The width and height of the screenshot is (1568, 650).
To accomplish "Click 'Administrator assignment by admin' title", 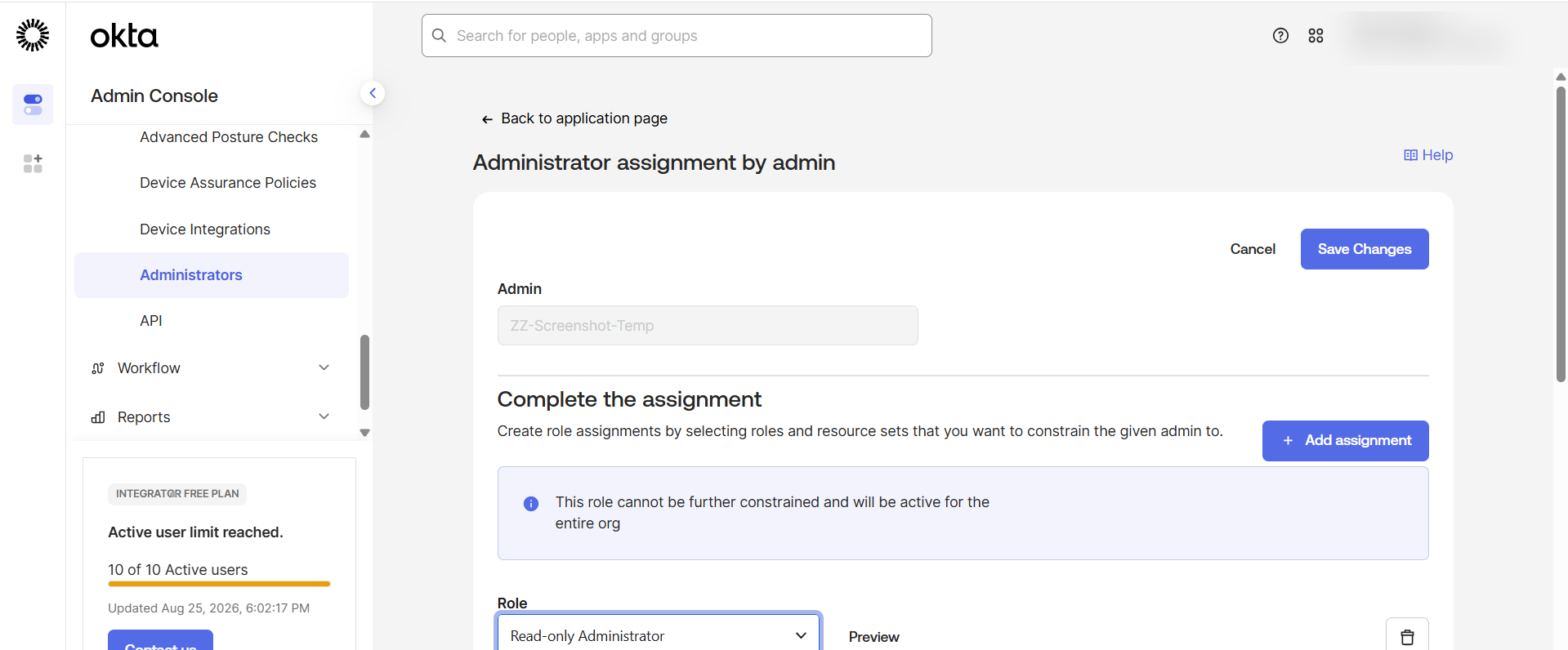I will (654, 162).
